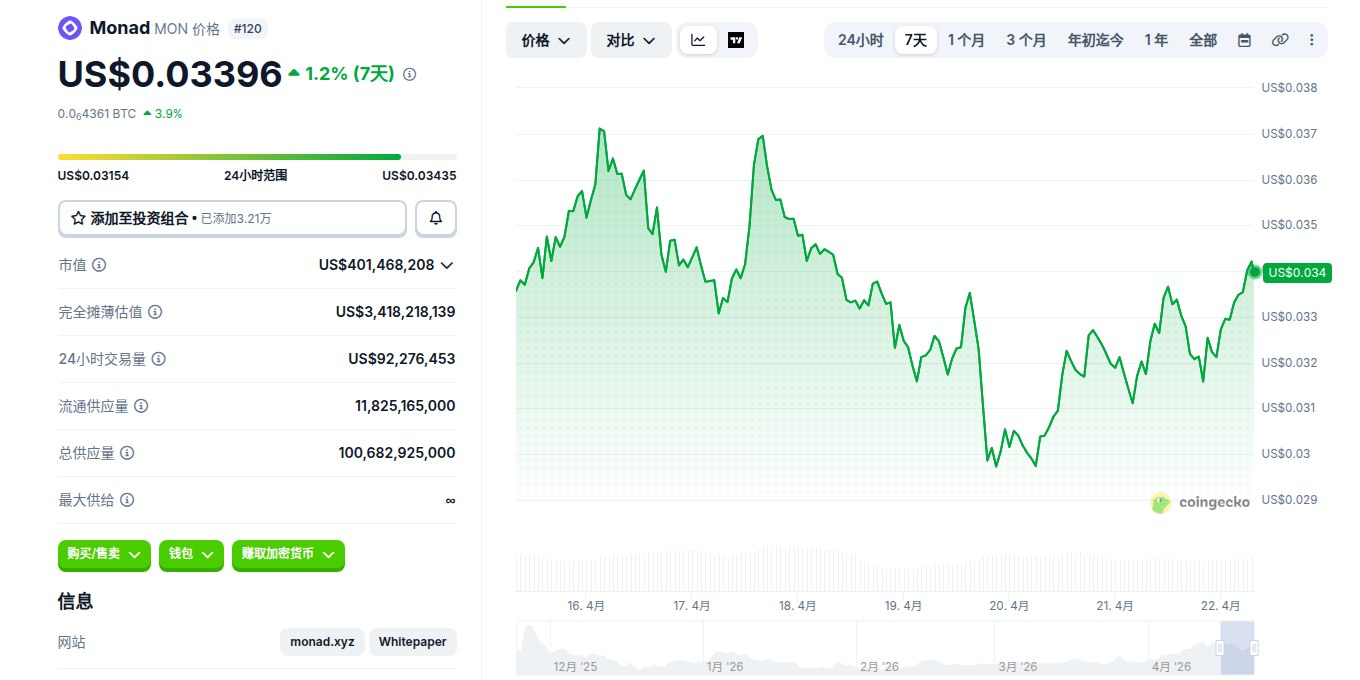Click the market cap value US$401,468,208
This screenshot has height=680, width=1360.
376,265
